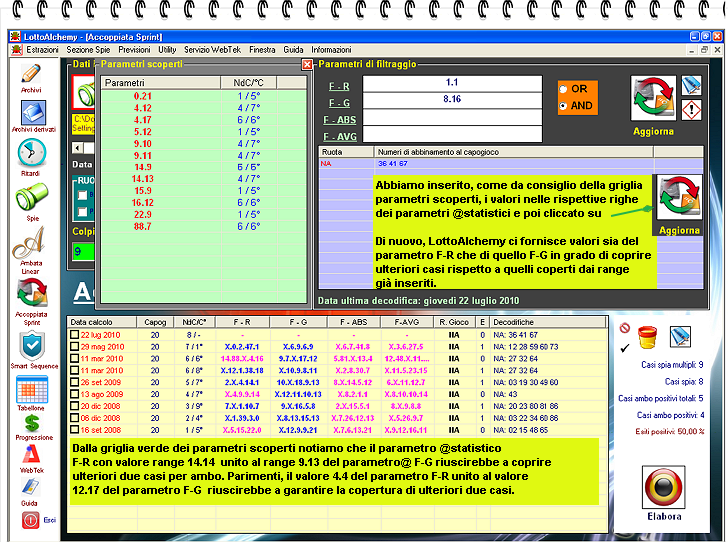This screenshot has height=542, width=728.
Task: Click the F - G parameter label
Action: [x=339, y=103]
